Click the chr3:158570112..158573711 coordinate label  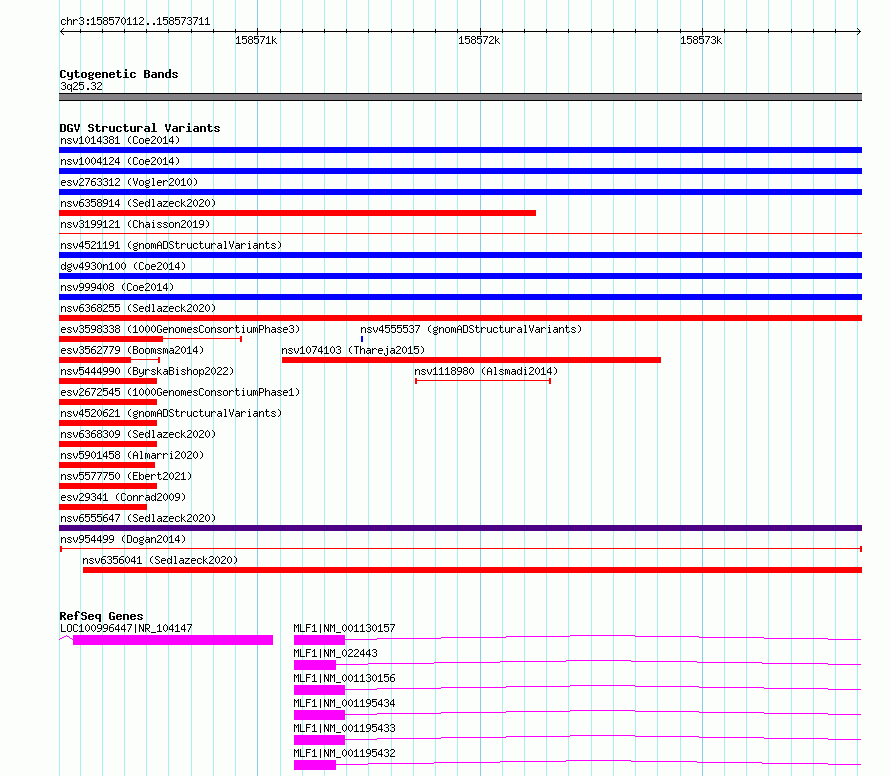[135, 22]
